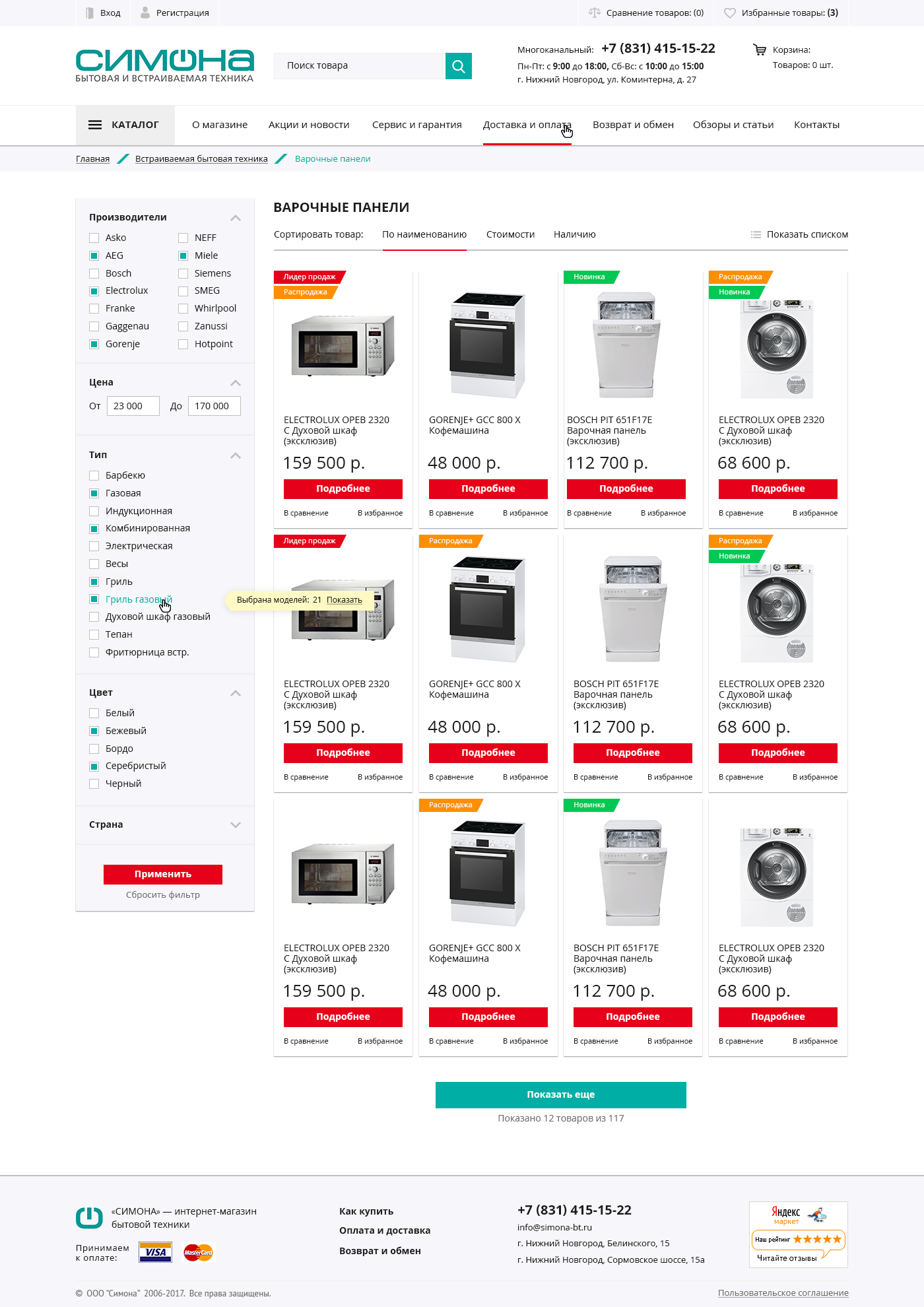Open the О магазине menu item
This screenshot has height=1307, width=924.
[x=220, y=125]
